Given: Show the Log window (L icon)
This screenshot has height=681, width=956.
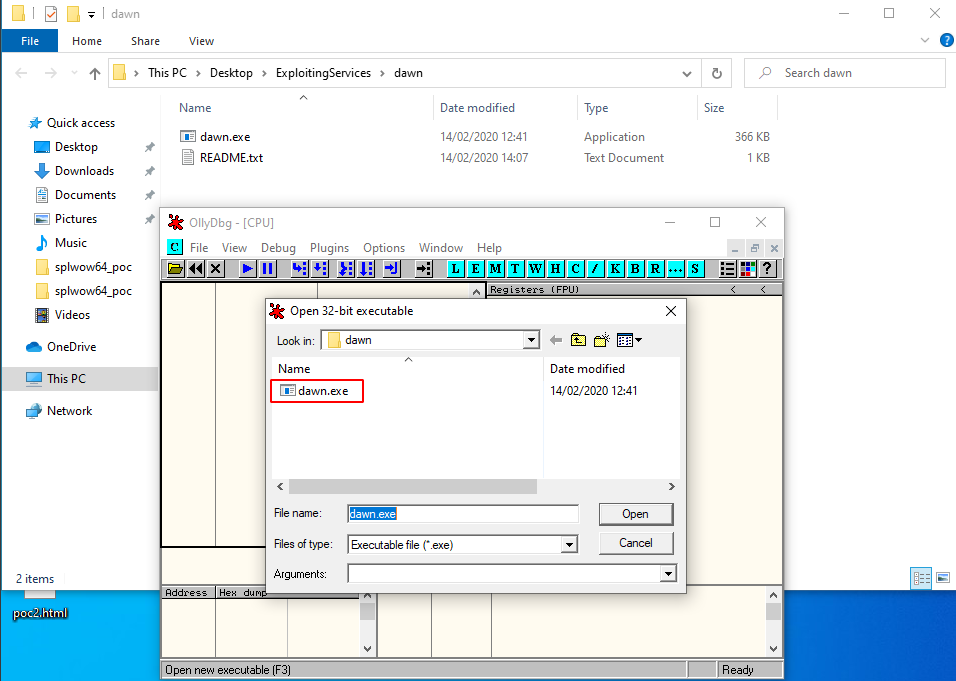Looking at the screenshot, I should point(455,268).
